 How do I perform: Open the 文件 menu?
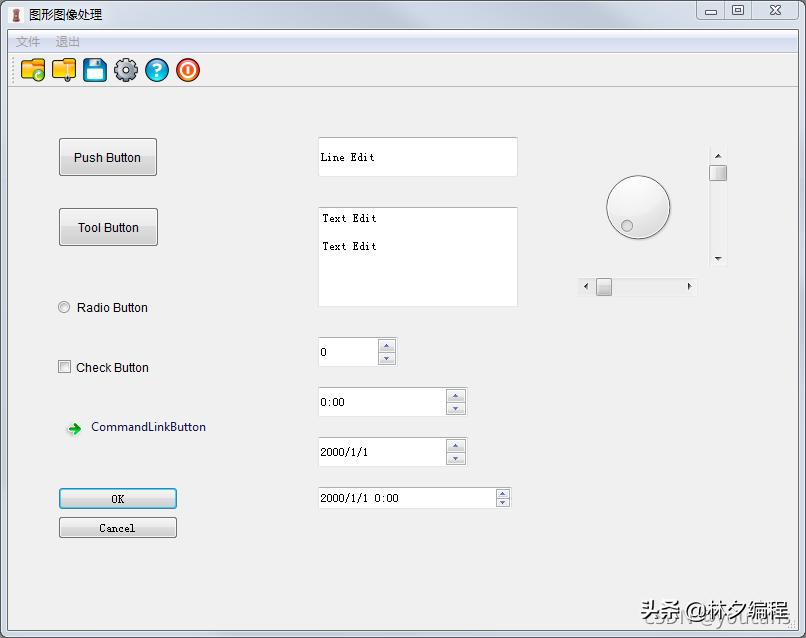coord(28,42)
